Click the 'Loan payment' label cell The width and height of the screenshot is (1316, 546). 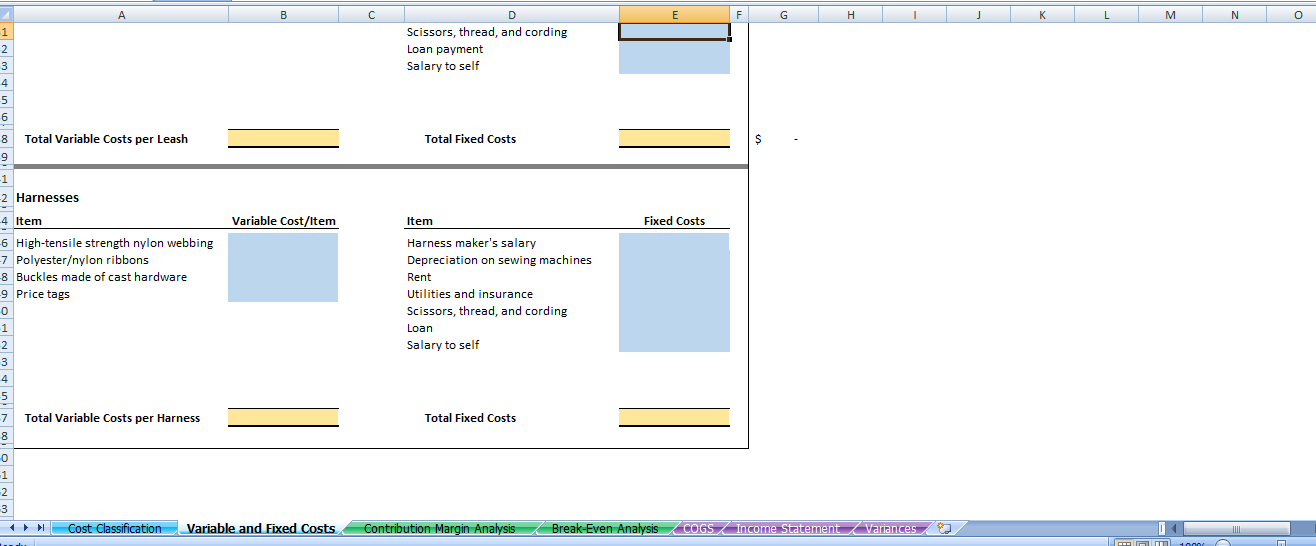click(x=445, y=49)
